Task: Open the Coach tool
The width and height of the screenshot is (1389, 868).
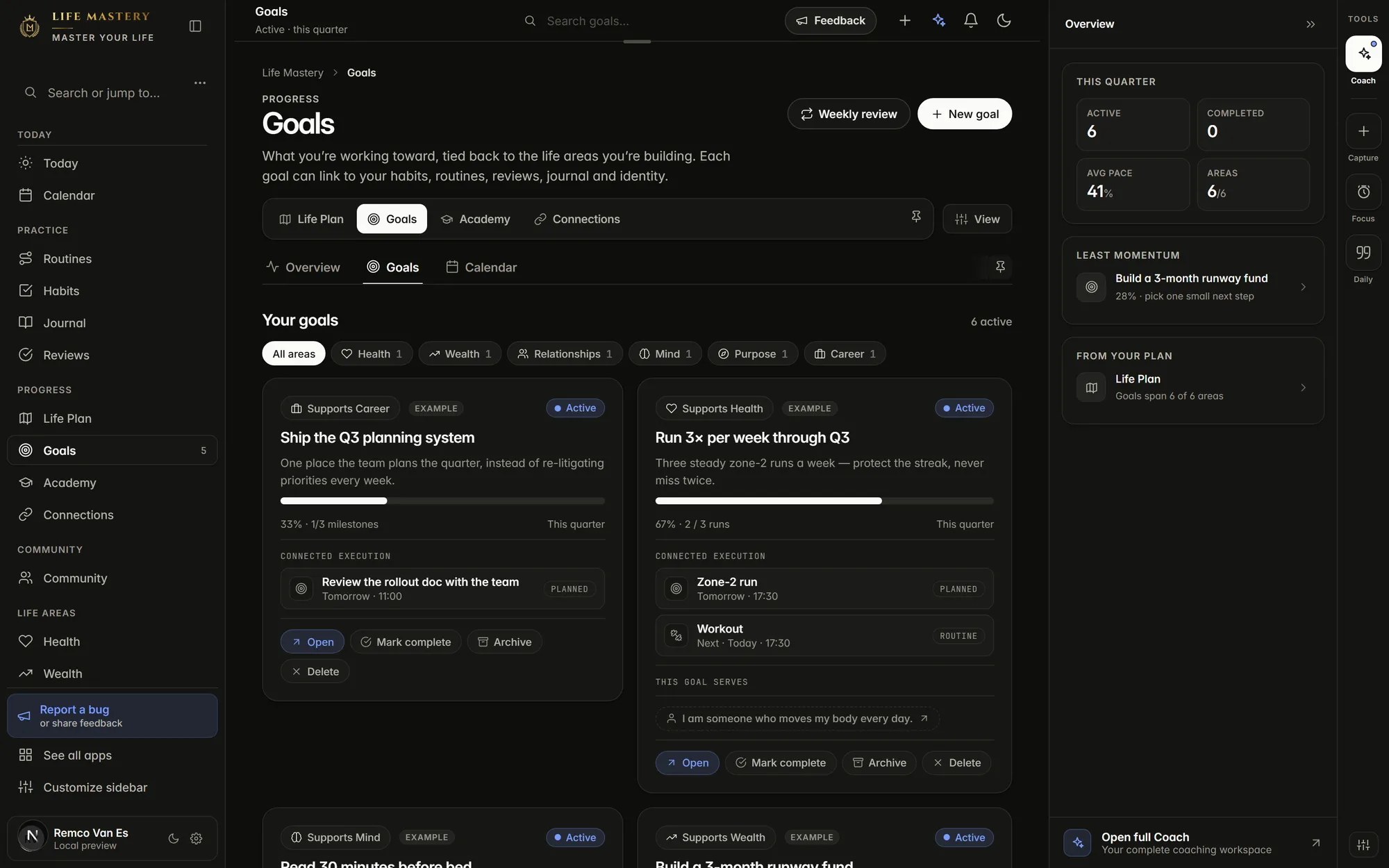Action: point(1363,53)
